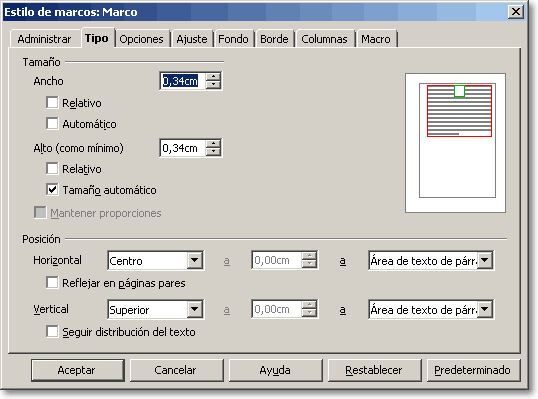This screenshot has height=399, width=538.
Task: Select the Macro tab
Action: click(376, 39)
